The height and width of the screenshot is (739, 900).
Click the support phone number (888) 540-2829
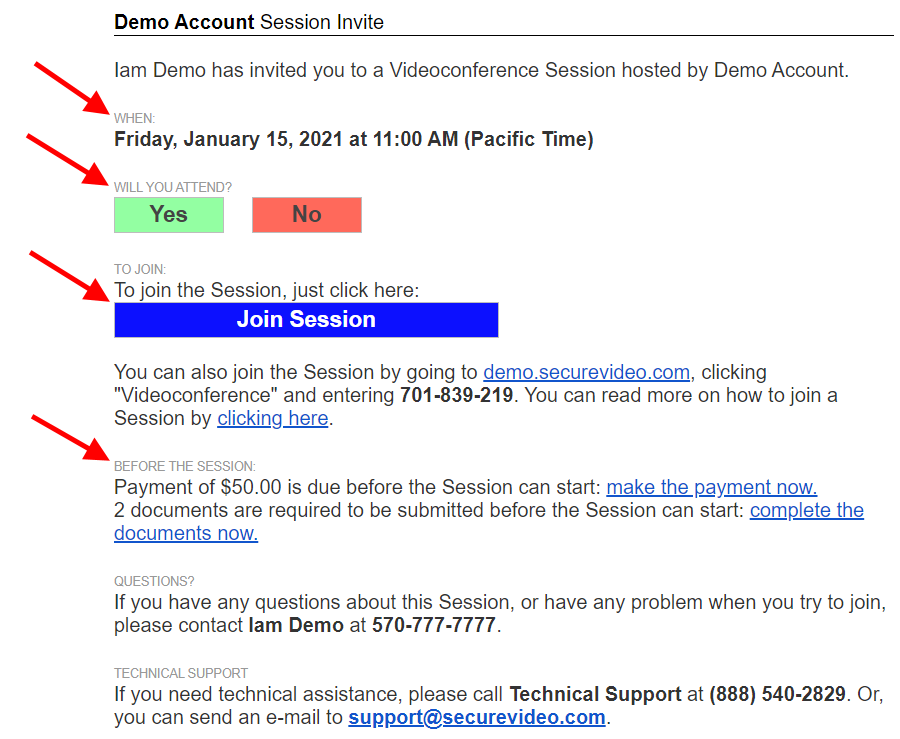click(x=778, y=695)
